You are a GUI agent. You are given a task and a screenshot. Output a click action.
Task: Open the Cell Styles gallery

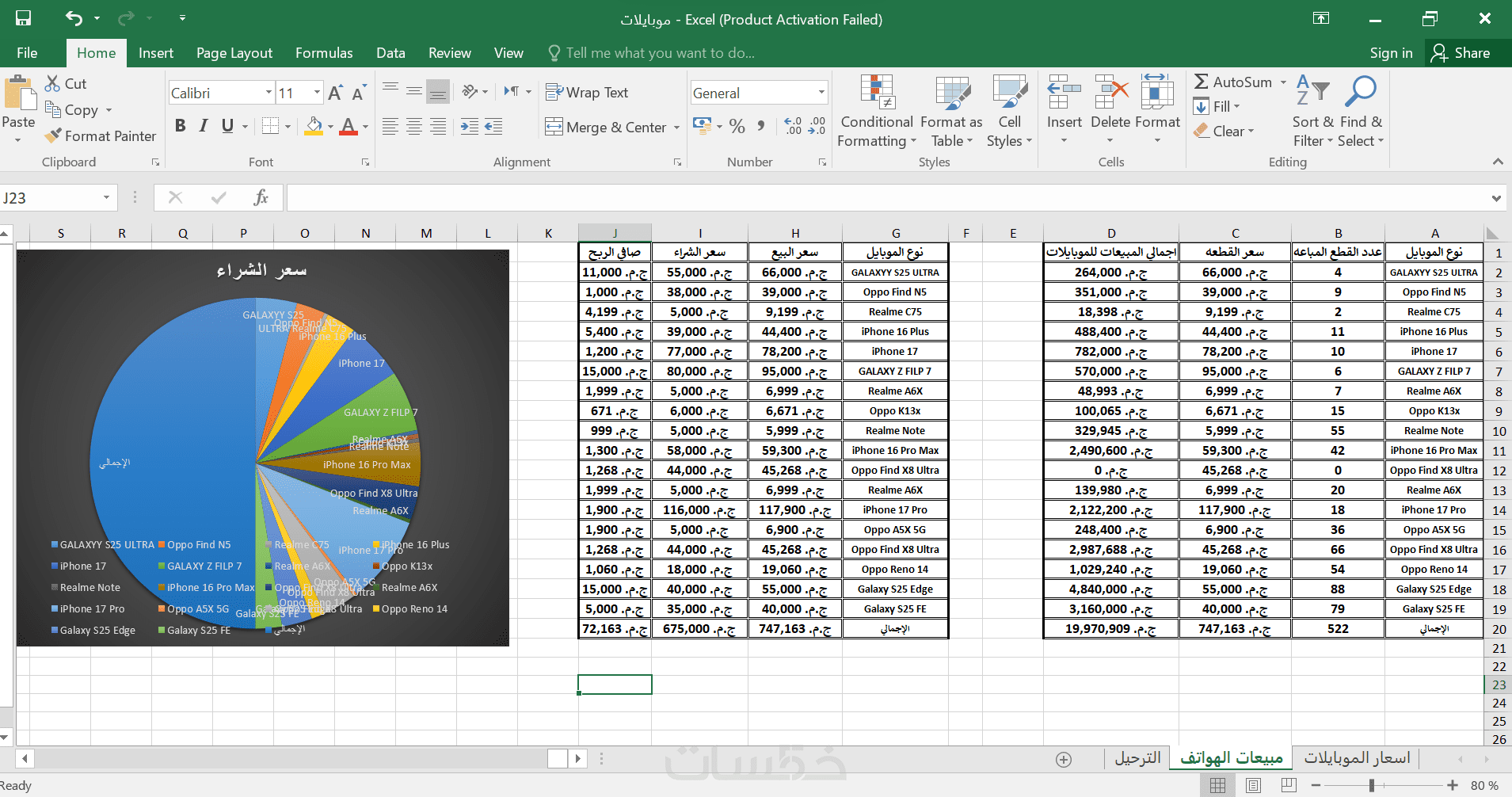(x=1010, y=111)
